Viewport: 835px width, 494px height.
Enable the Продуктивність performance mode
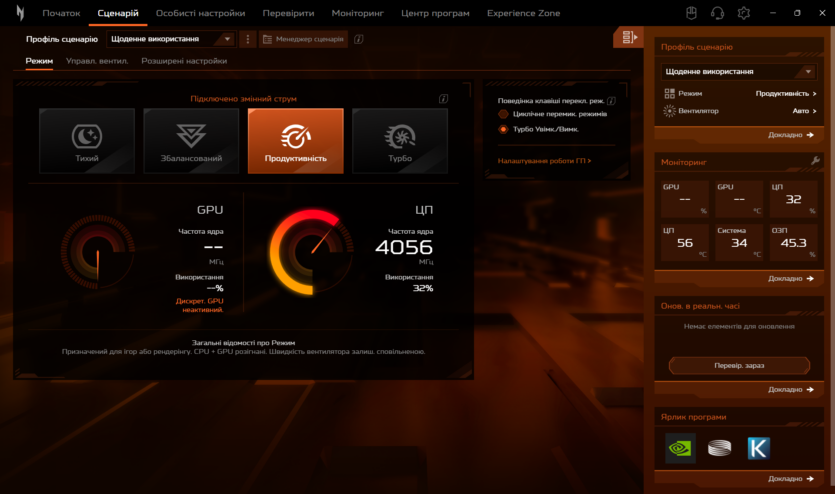[x=295, y=141]
